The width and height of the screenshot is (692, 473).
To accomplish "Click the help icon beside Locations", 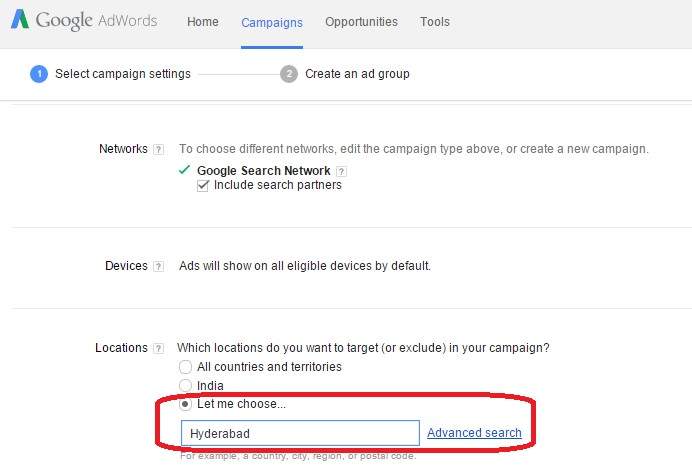I will coord(158,348).
